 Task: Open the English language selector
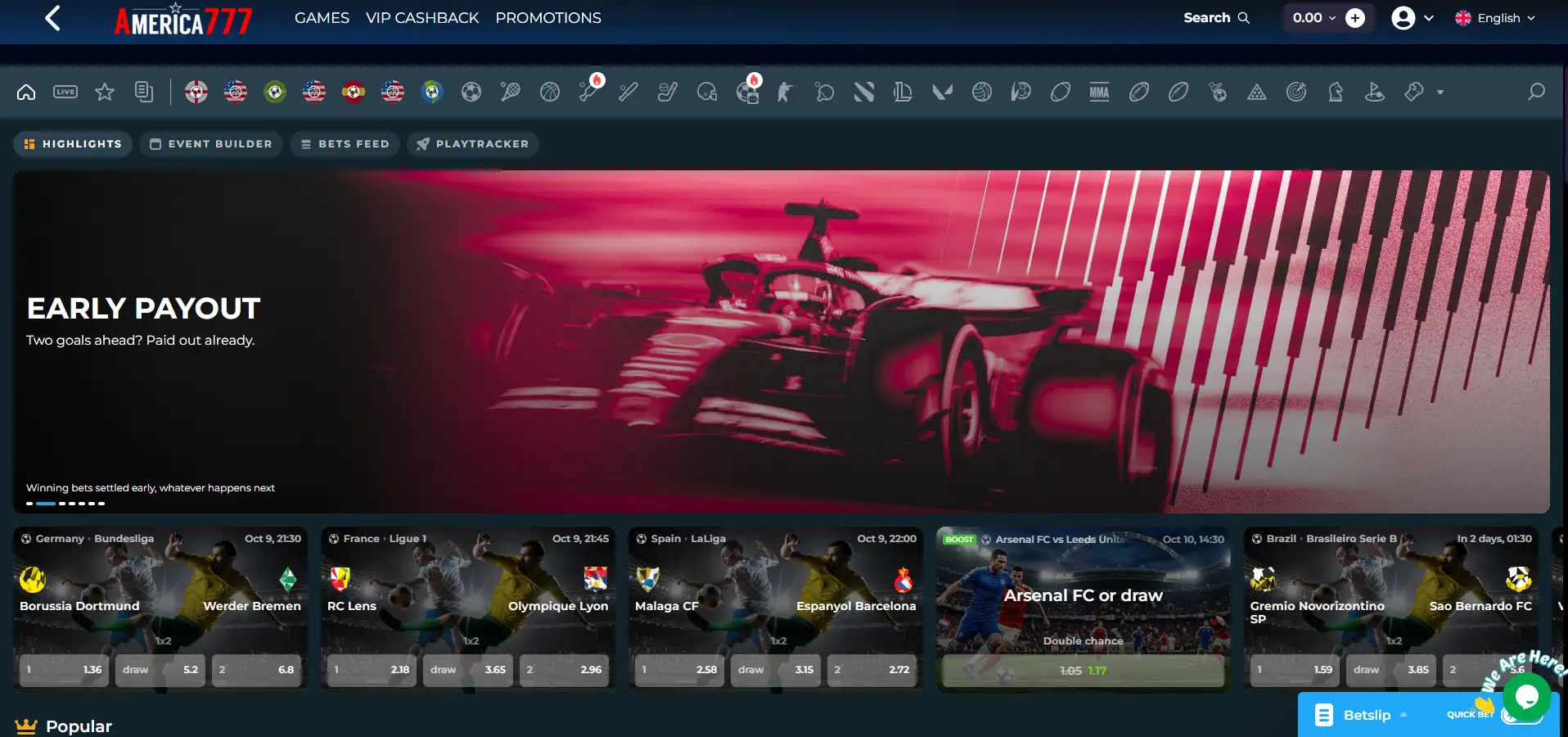[x=1495, y=18]
